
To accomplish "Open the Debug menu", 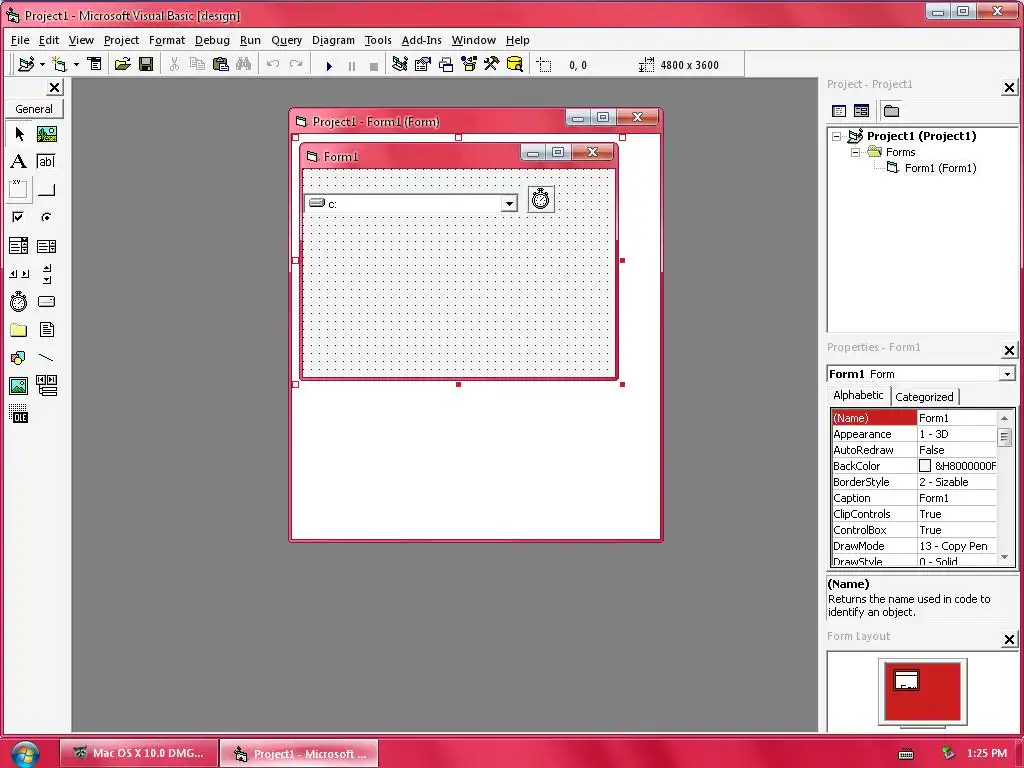I will point(212,40).
